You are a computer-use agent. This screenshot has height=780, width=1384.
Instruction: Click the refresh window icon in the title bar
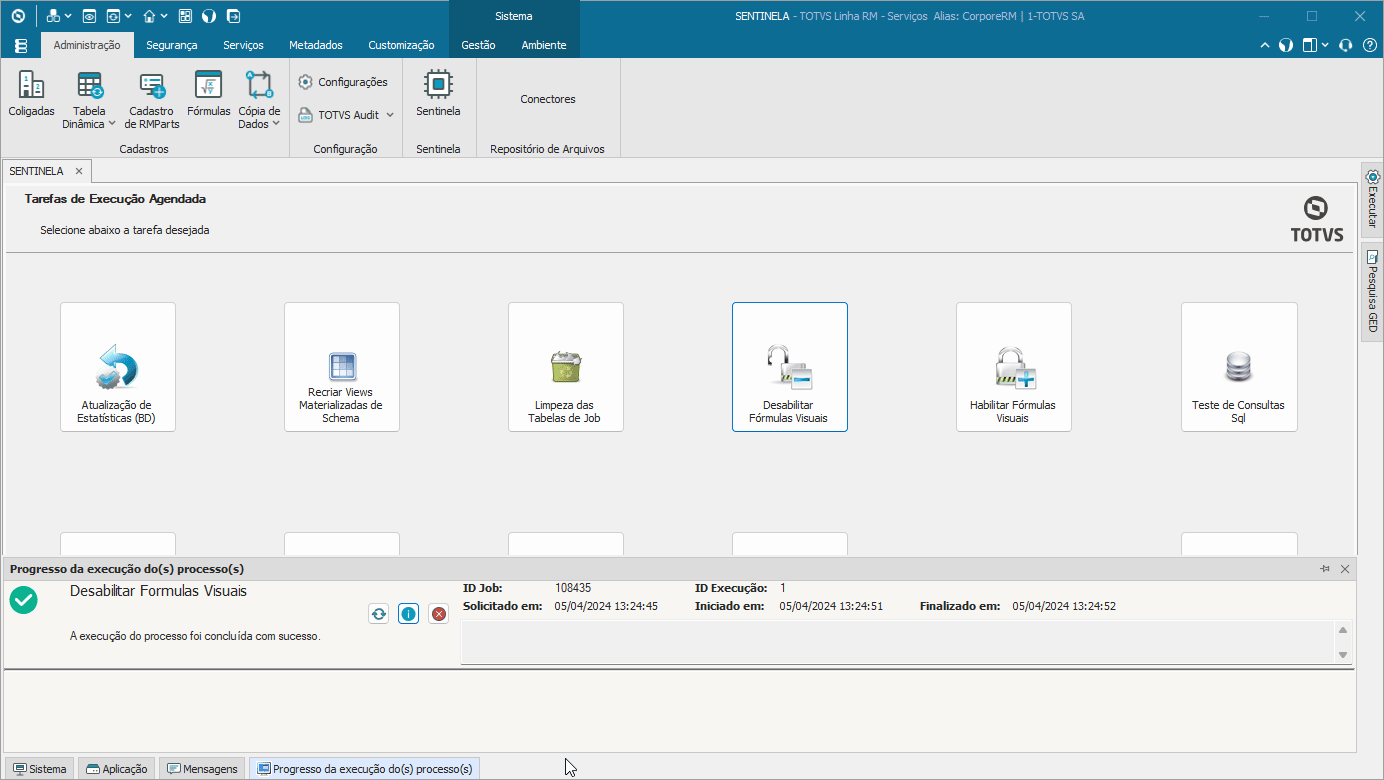tap(114, 16)
